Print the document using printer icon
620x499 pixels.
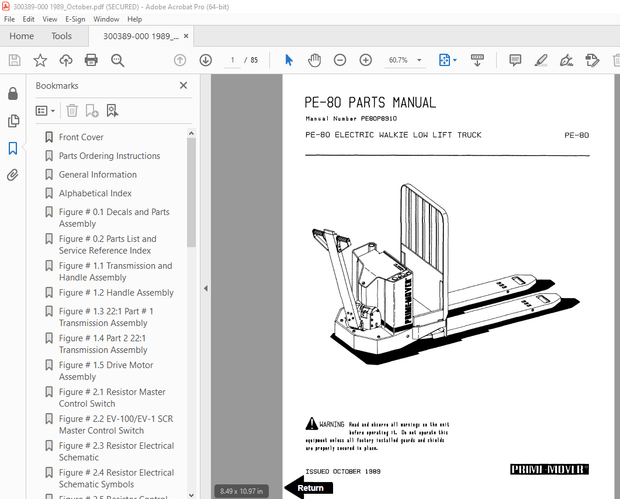(x=91, y=60)
